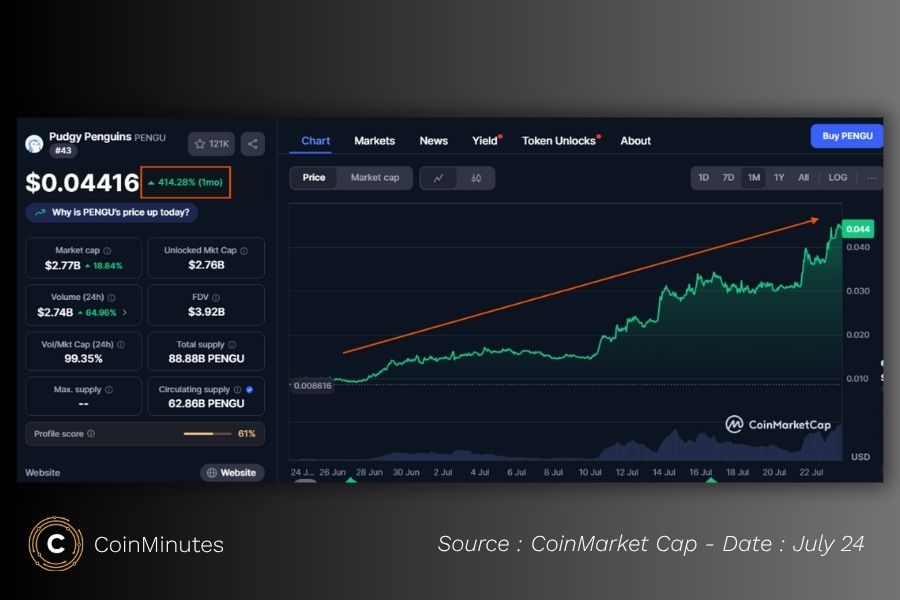
Task: Switch chart to Price view
Action: point(314,178)
